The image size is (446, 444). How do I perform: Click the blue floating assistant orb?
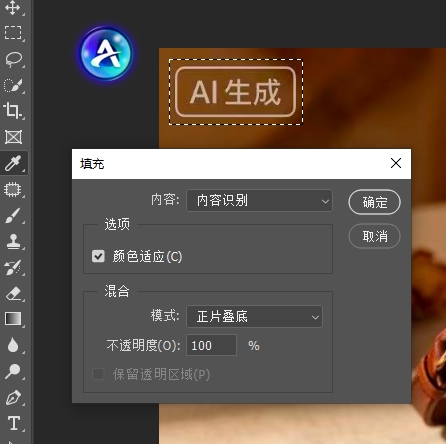106,53
